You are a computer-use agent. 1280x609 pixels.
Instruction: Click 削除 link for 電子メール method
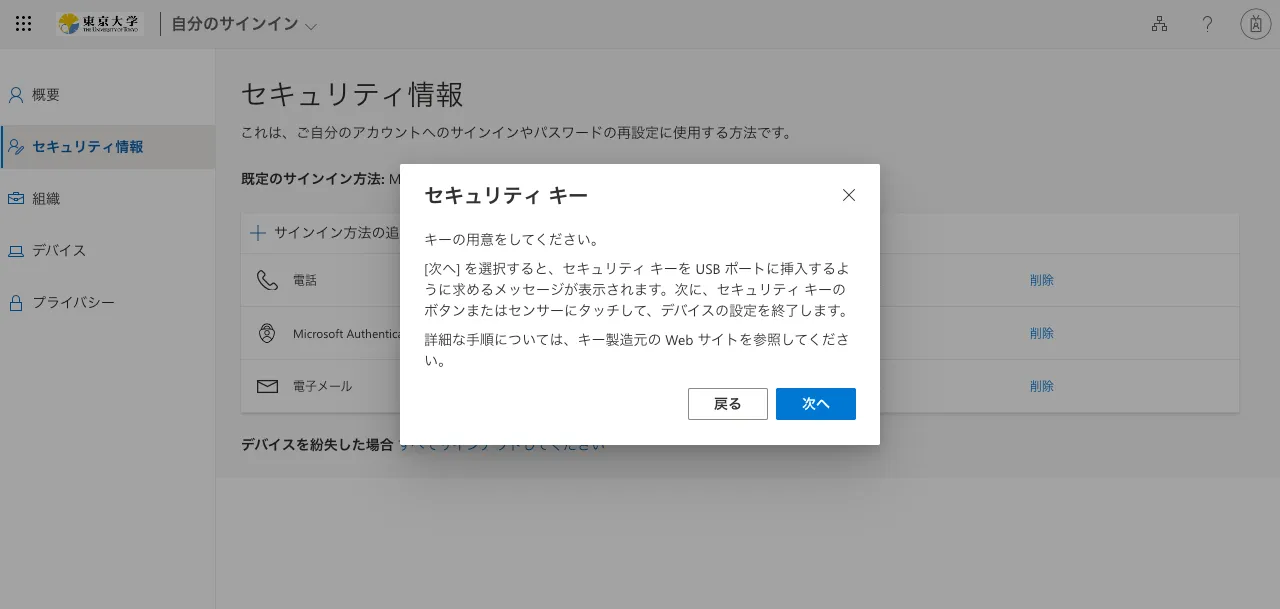click(x=1041, y=386)
